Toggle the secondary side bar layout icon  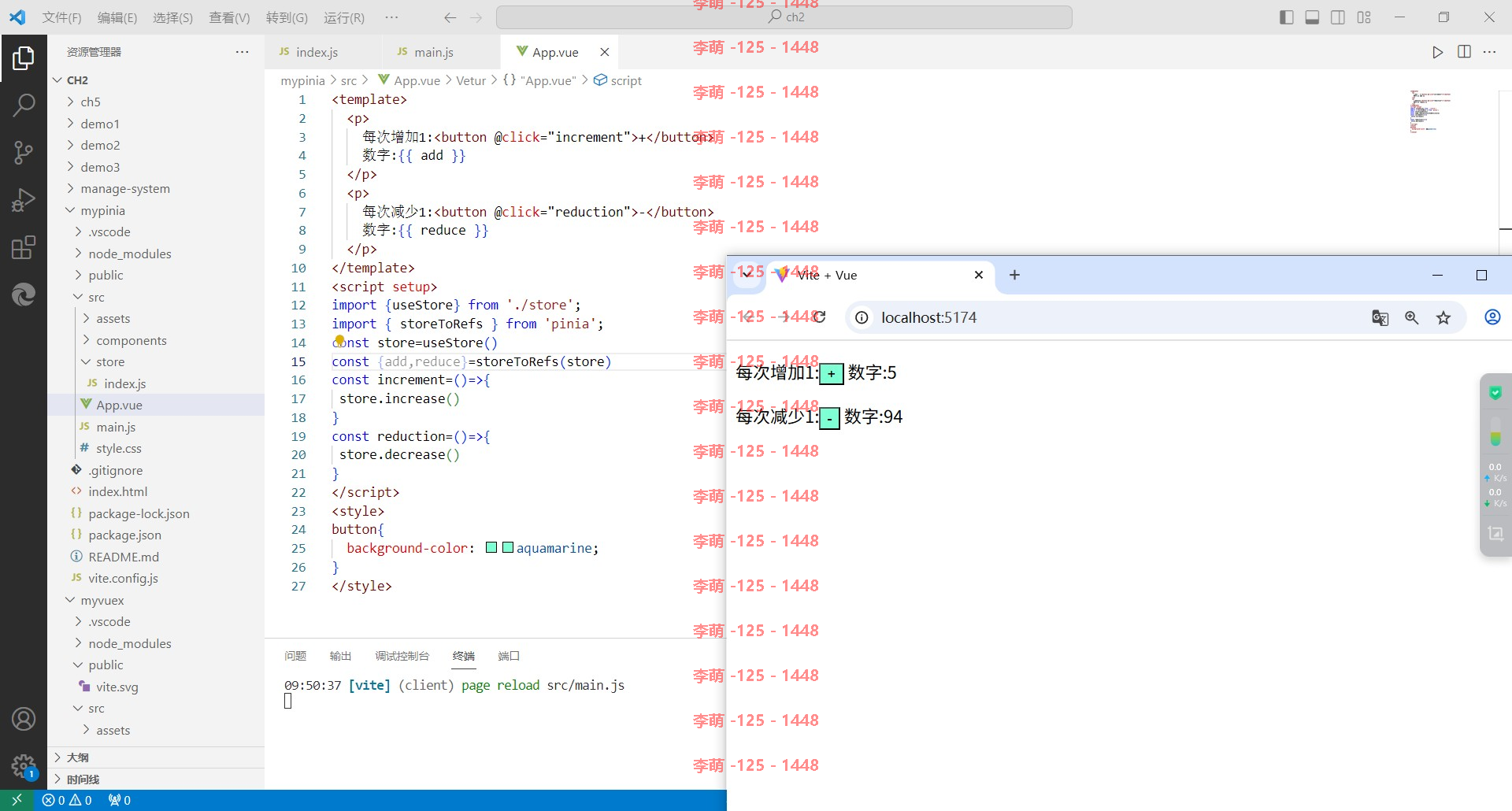click(x=1338, y=17)
